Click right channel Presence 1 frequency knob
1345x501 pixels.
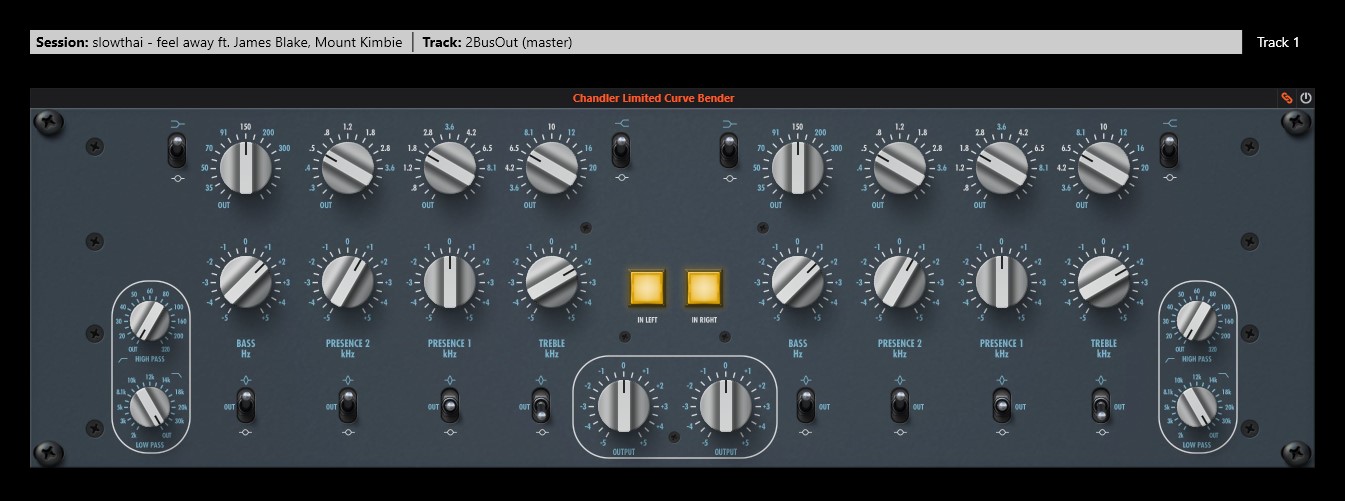pyautogui.click(x=1002, y=167)
